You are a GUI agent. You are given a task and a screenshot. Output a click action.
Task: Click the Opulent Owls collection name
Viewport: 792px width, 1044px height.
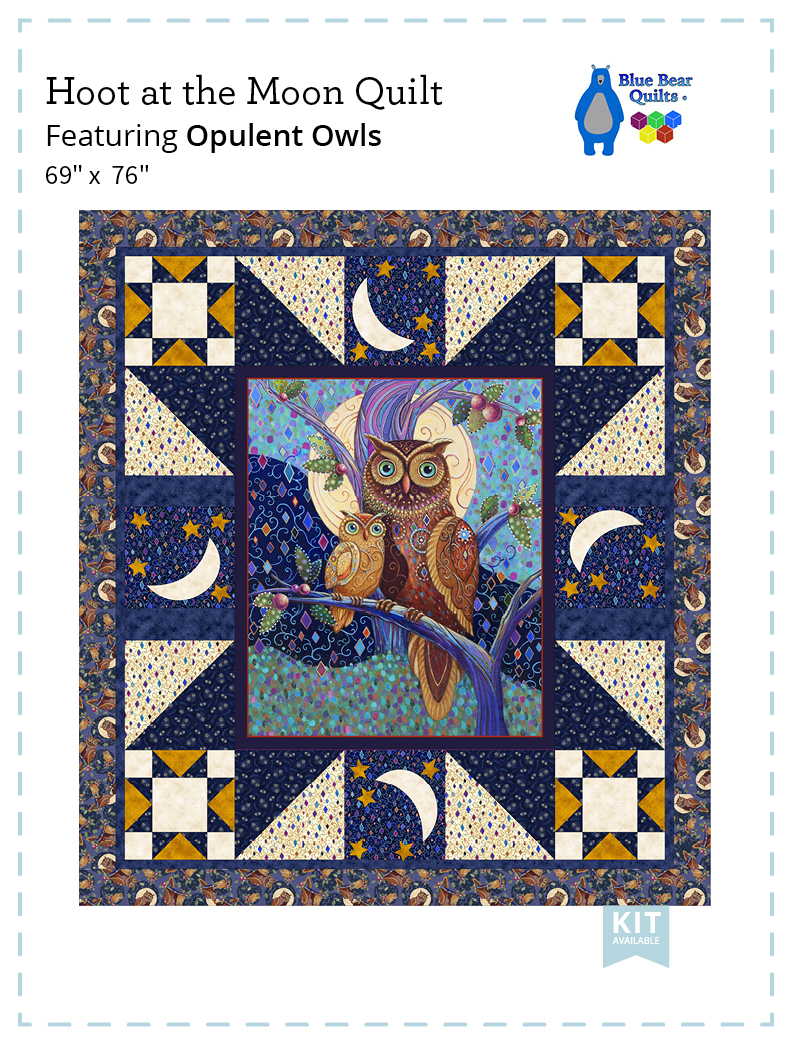point(284,136)
